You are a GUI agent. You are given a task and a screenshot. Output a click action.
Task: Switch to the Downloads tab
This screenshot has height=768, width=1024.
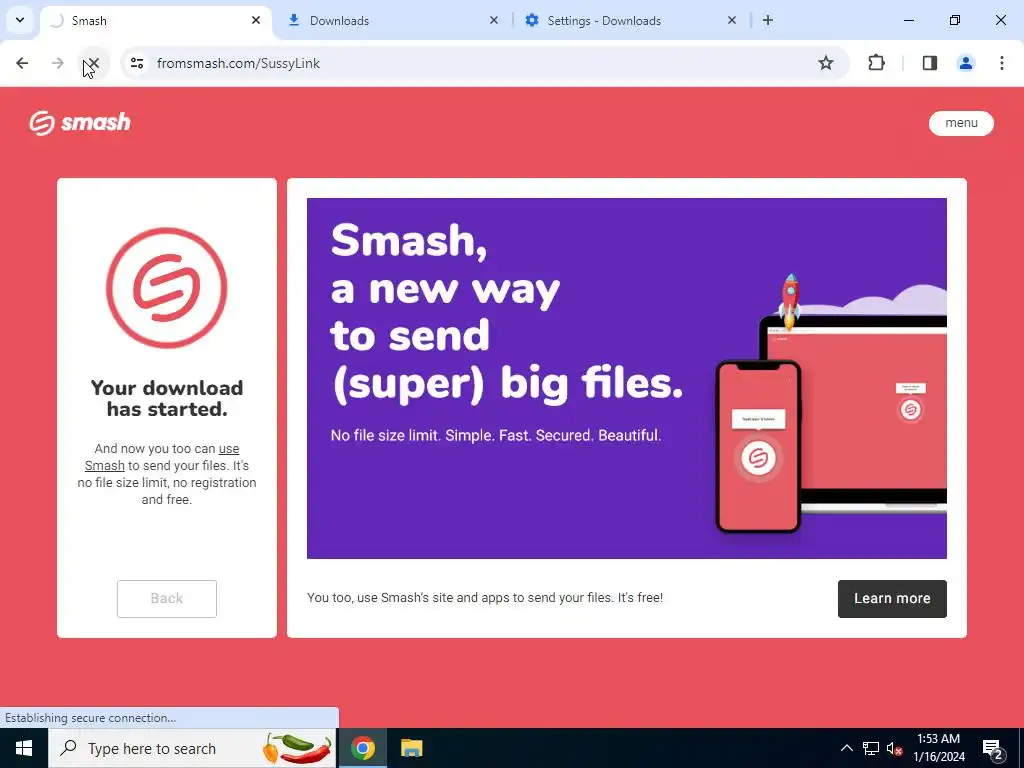coord(393,21)
